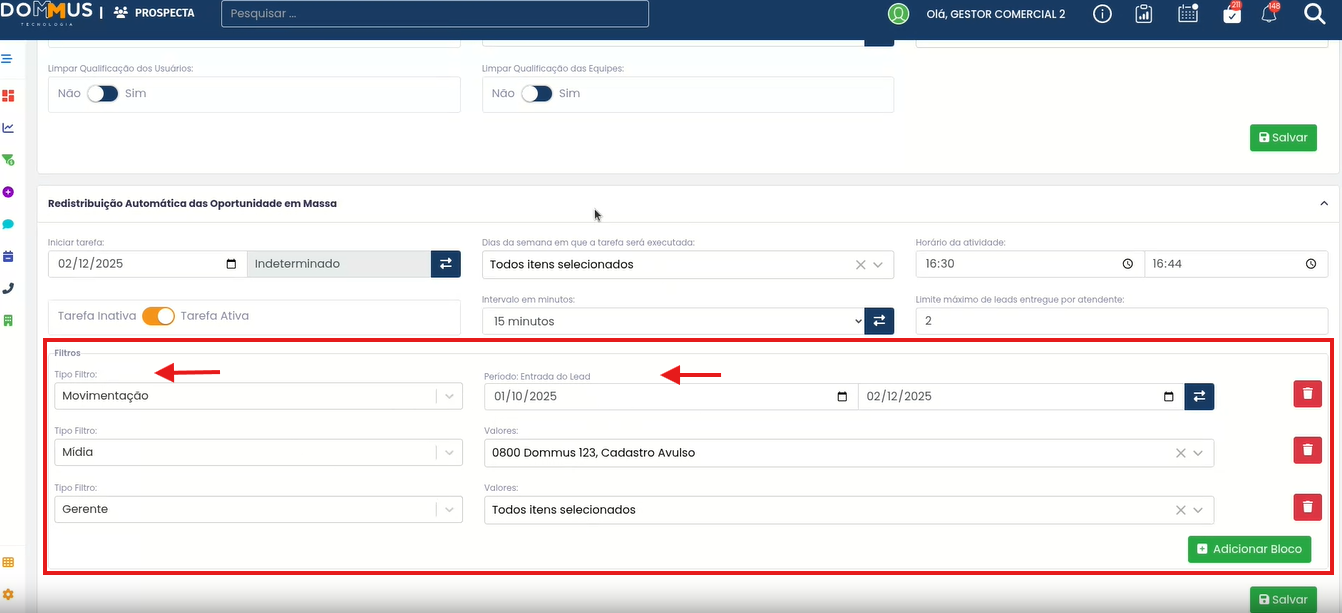Click the Adicionar Bloco button

pos(1249,549)
